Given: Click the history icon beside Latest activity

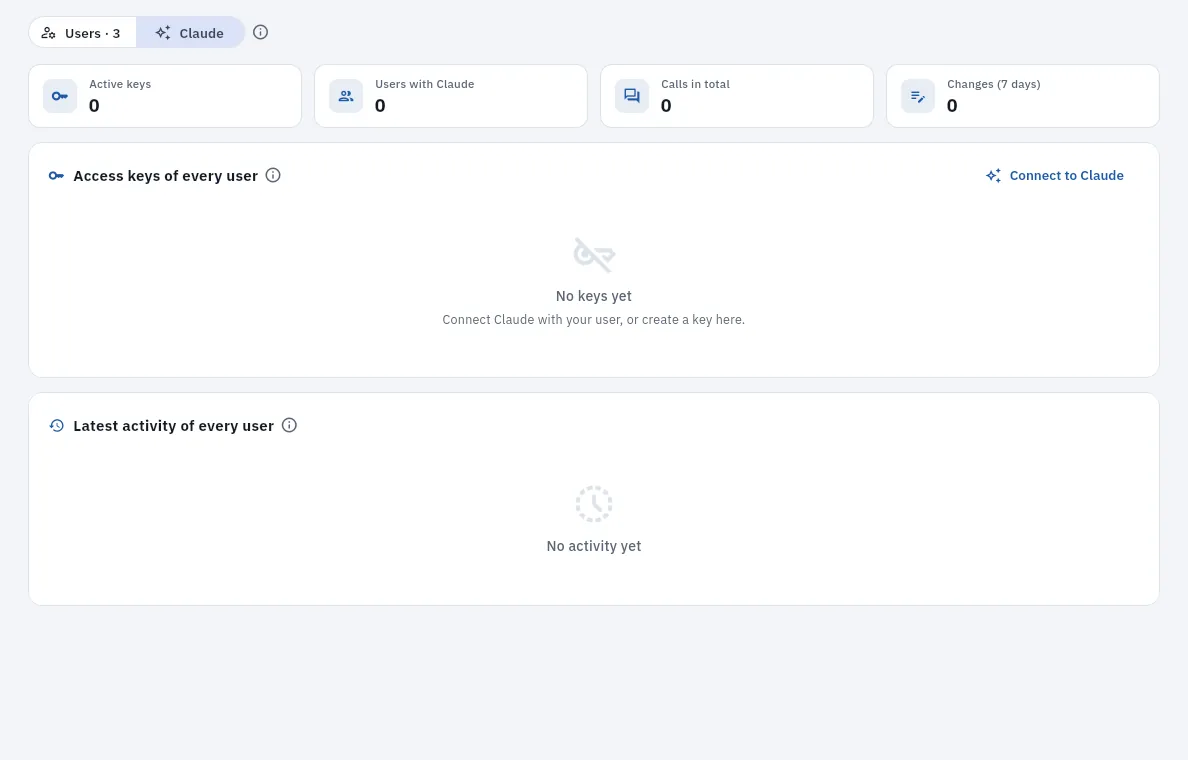Looking at the screenshot, I should (x=57, y=426).
